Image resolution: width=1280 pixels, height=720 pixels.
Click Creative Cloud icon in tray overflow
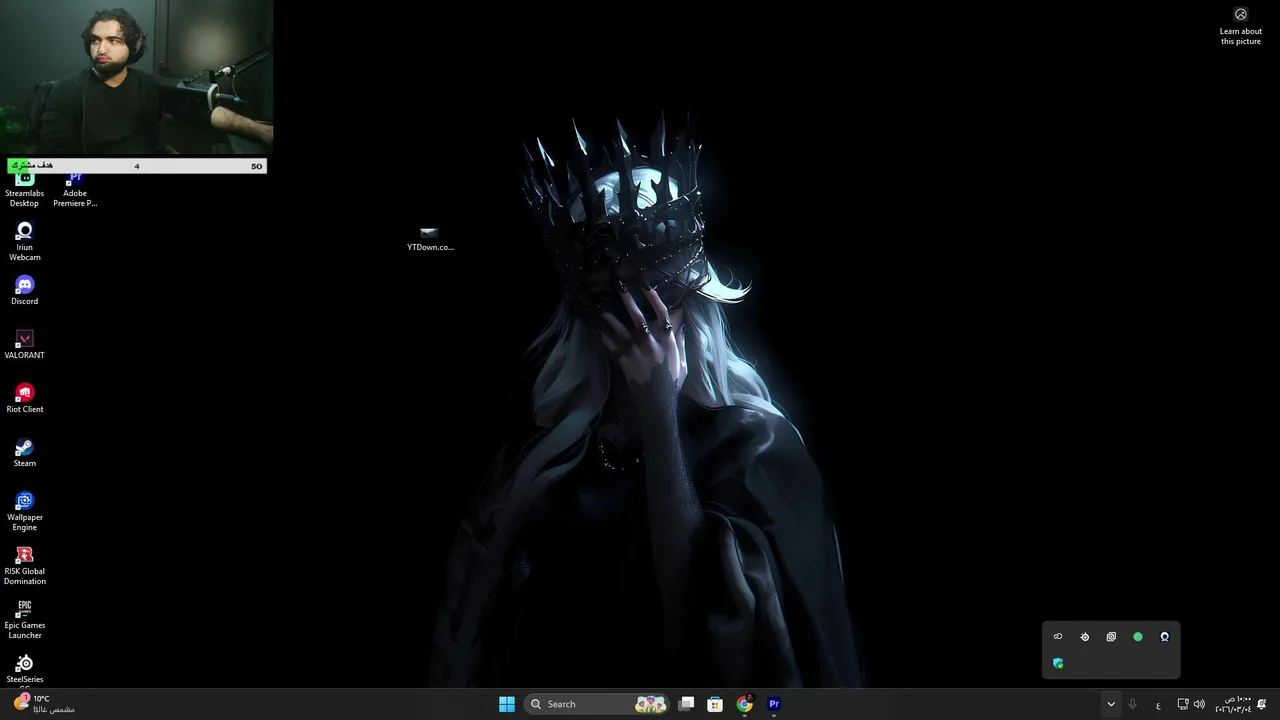click(x=1058, y=637)
